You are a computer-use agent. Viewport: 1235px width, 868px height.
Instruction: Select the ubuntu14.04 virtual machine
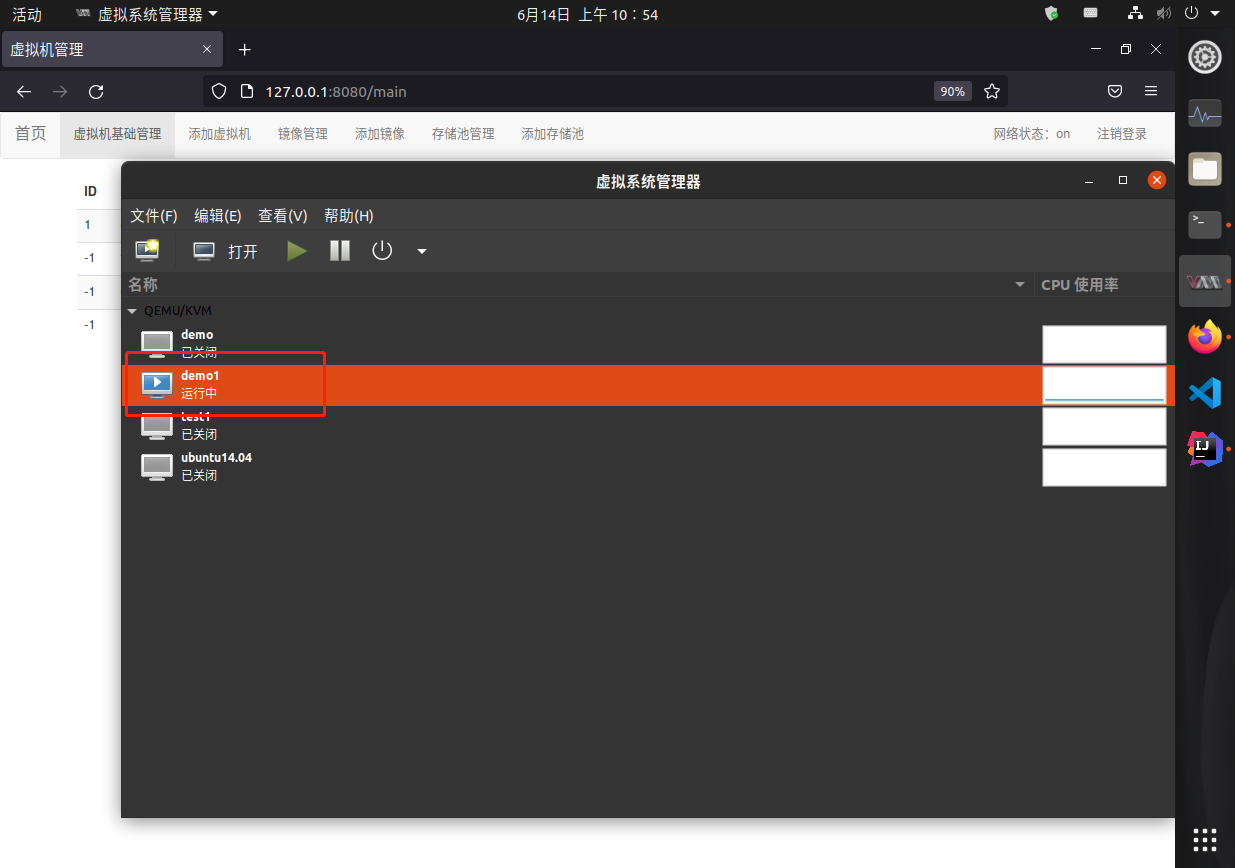click(648, 467)
